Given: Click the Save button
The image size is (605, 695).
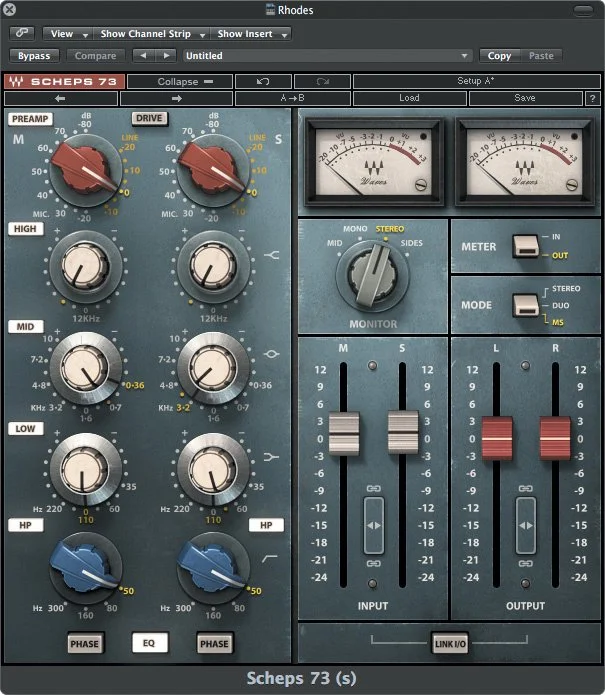Looking at the screenshot, I should pyautogui.click(x=525, y=98).
